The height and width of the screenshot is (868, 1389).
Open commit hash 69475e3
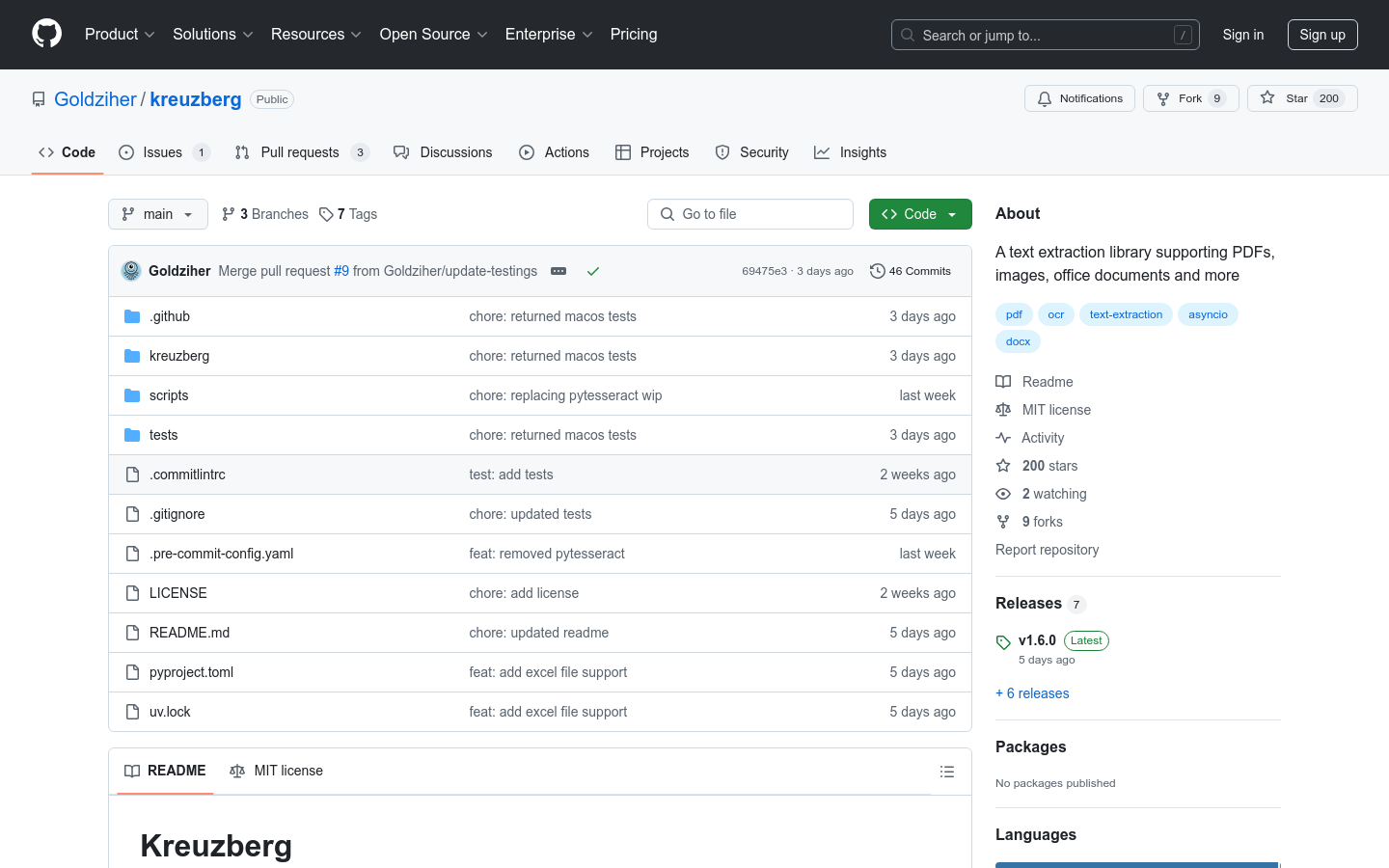click(764, 271)
